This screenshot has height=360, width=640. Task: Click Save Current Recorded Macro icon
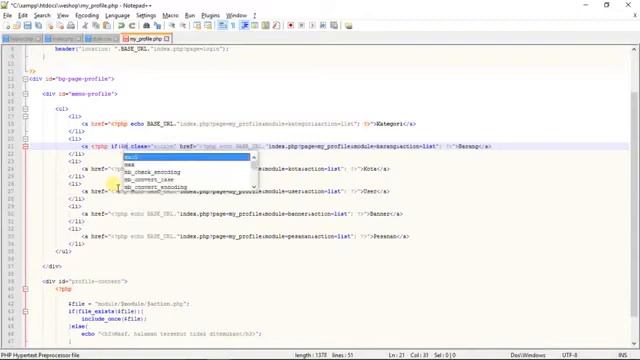[334, 26]
